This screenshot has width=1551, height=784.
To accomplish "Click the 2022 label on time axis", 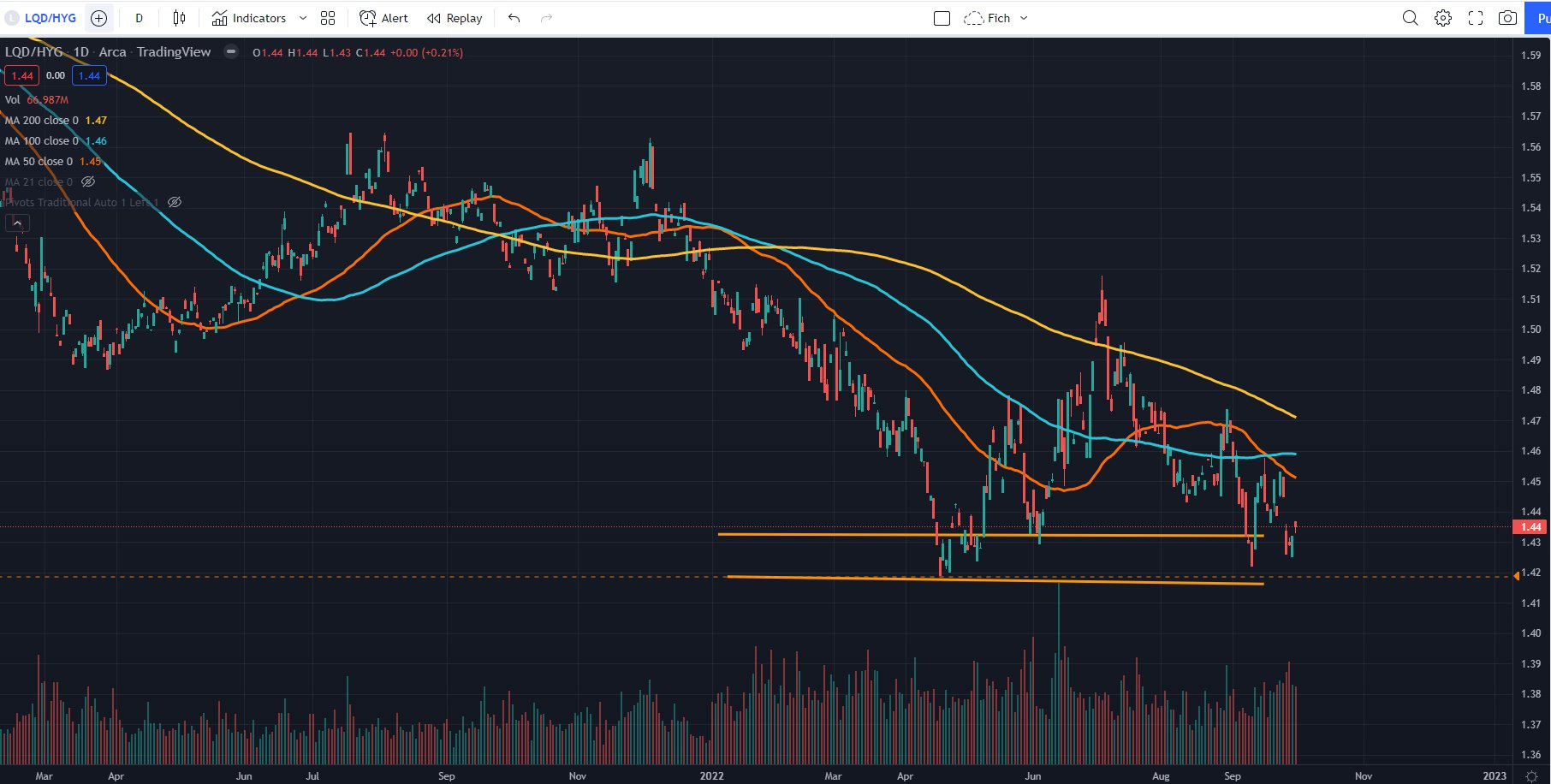I will (x=711, y=776).
